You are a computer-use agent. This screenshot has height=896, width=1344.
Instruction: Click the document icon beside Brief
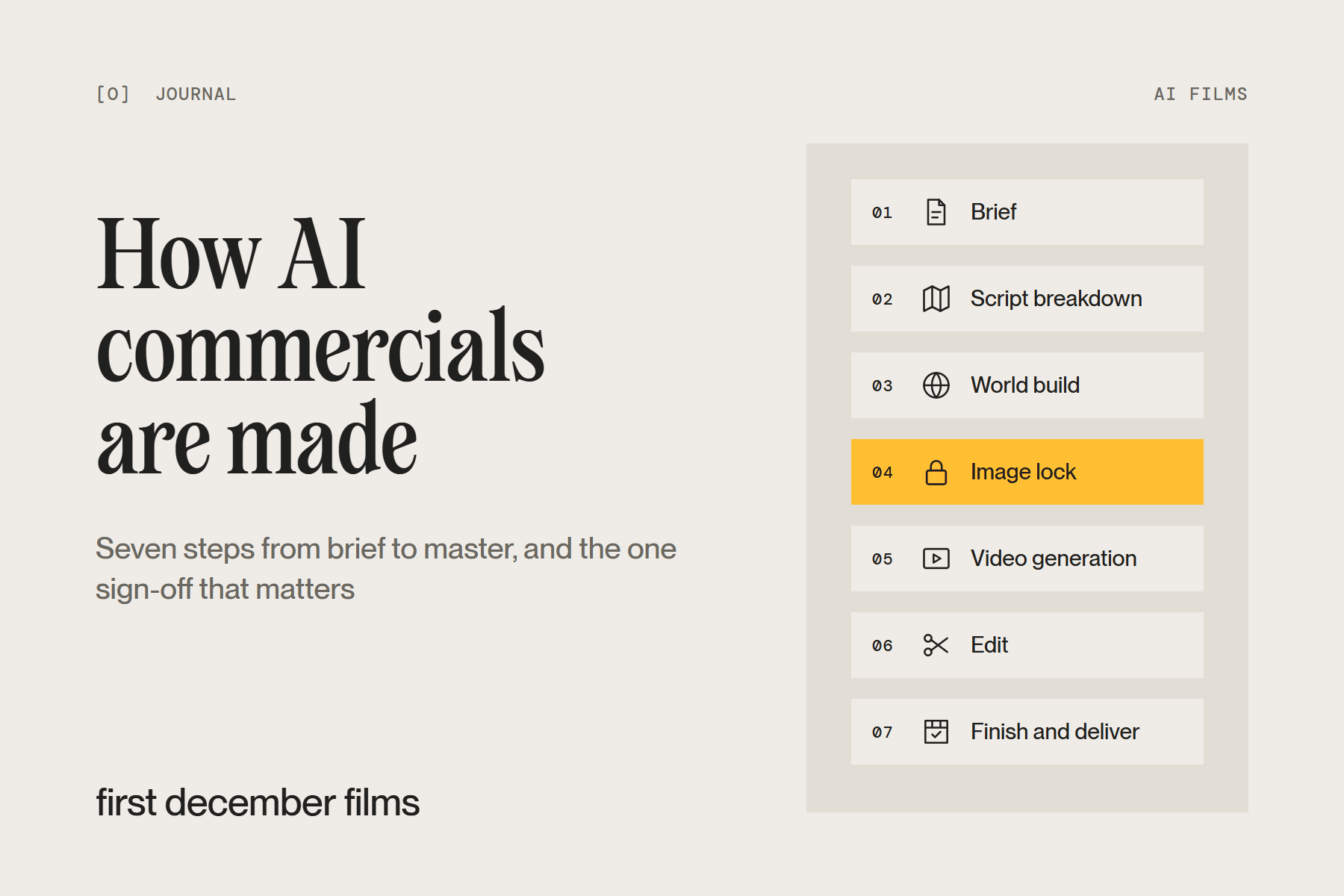[x=936, y=212]
